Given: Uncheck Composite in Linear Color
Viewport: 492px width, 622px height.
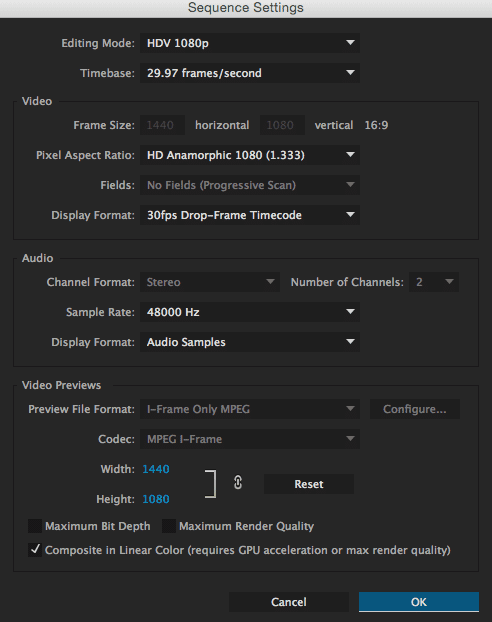Looking at the screenshot, I should pos(35,550).
